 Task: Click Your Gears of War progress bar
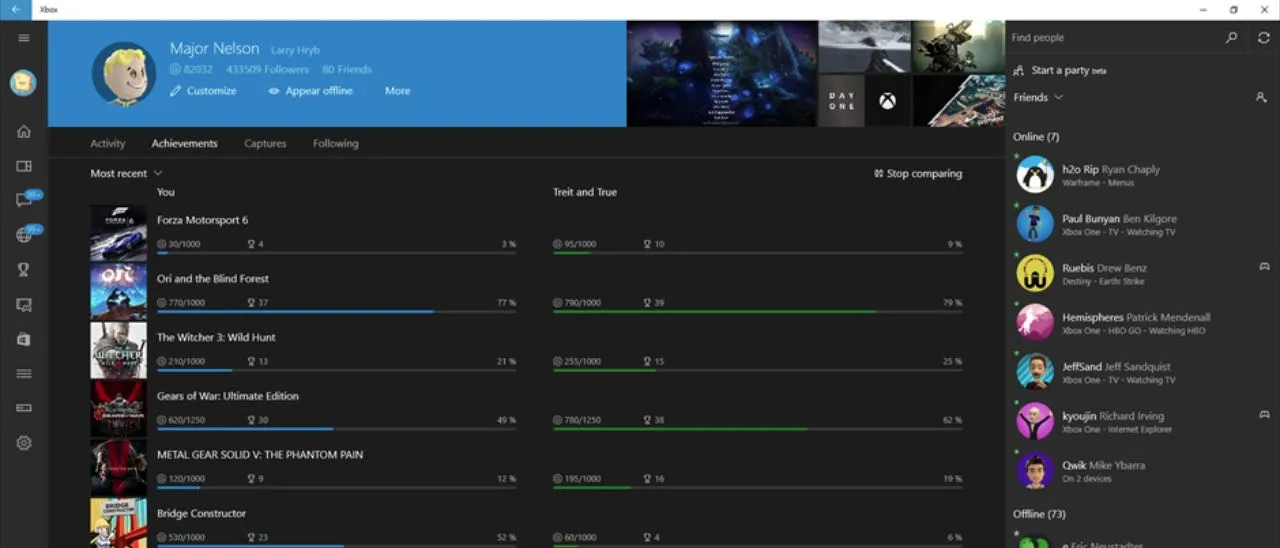336,429
